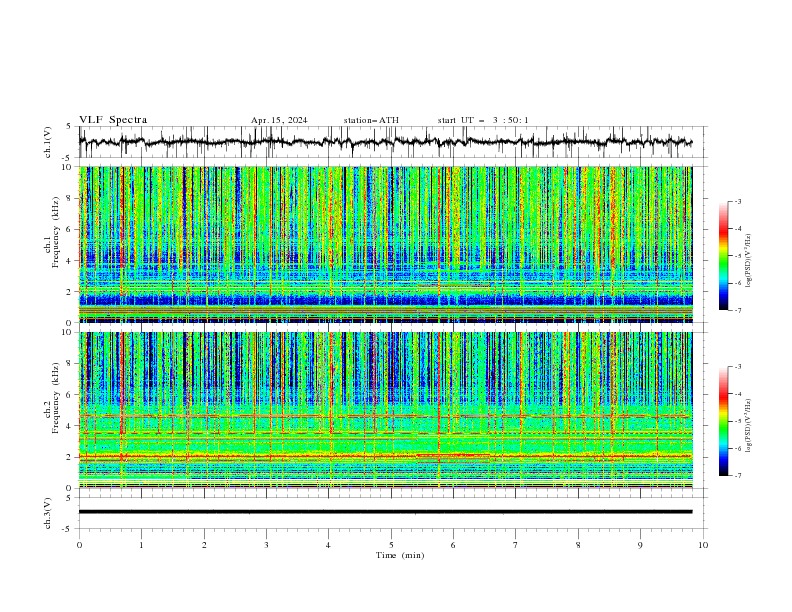
Task: Click the 'Time (min)' axis title
Action: [x=400, y=555]
